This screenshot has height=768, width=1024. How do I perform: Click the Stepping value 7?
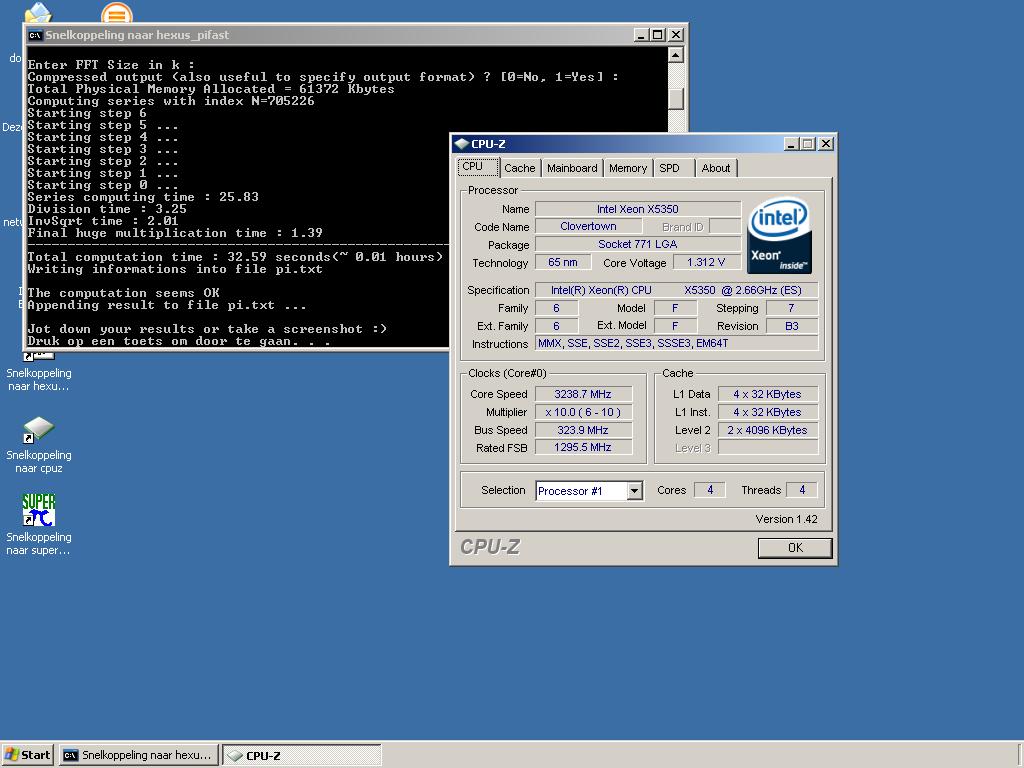click(x=792, y=308)
